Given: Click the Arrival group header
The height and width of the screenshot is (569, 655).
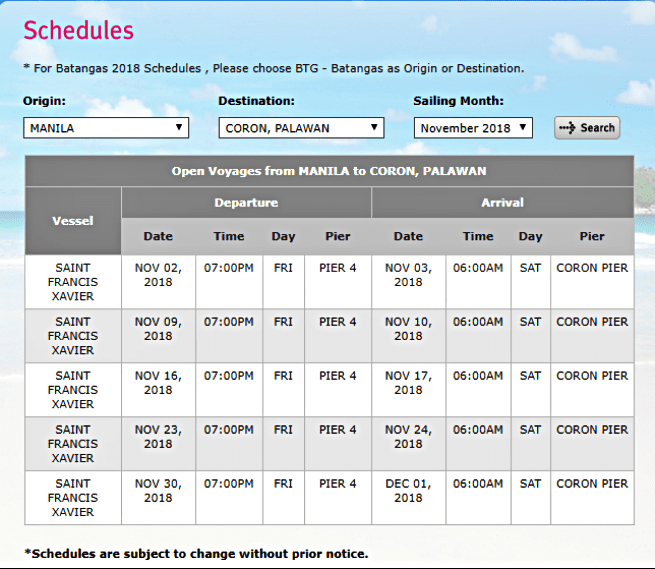Looking at the screenshot, I should (502, 202).
